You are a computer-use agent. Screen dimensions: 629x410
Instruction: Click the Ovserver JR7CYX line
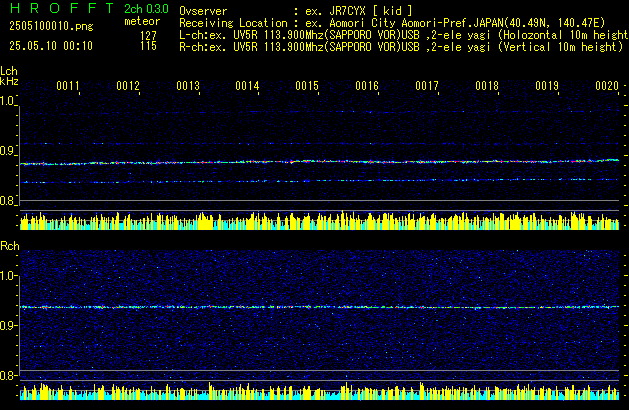coord(296,11)
